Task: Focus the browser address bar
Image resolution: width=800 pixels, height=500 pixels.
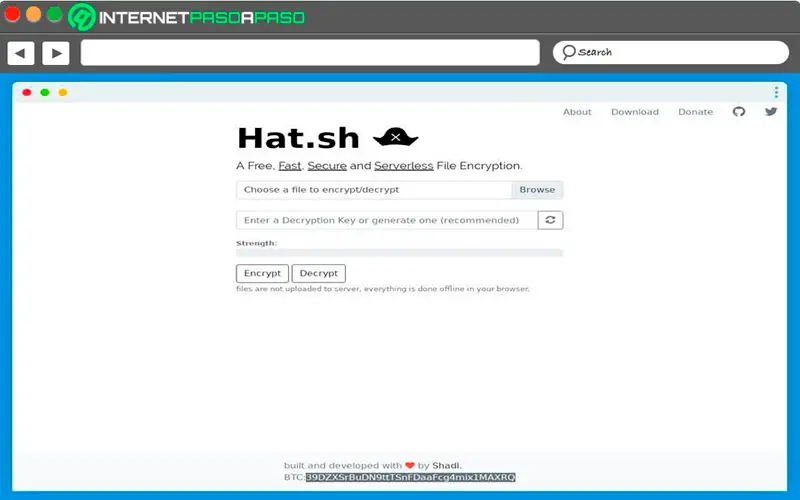Action: coord(310,53)
